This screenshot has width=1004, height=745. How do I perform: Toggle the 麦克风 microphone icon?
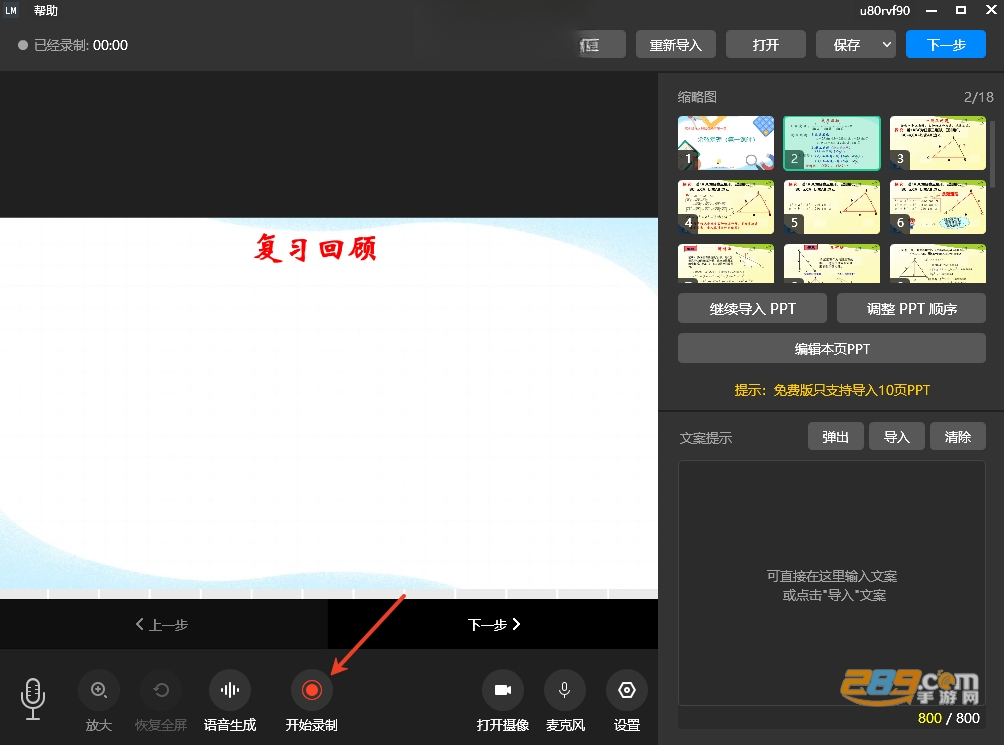coord(565,690)
